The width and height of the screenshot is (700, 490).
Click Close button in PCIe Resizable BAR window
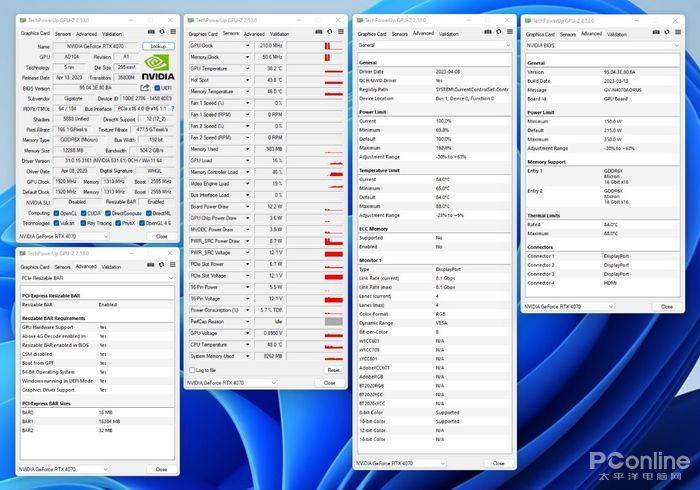[x=161, y=469]
